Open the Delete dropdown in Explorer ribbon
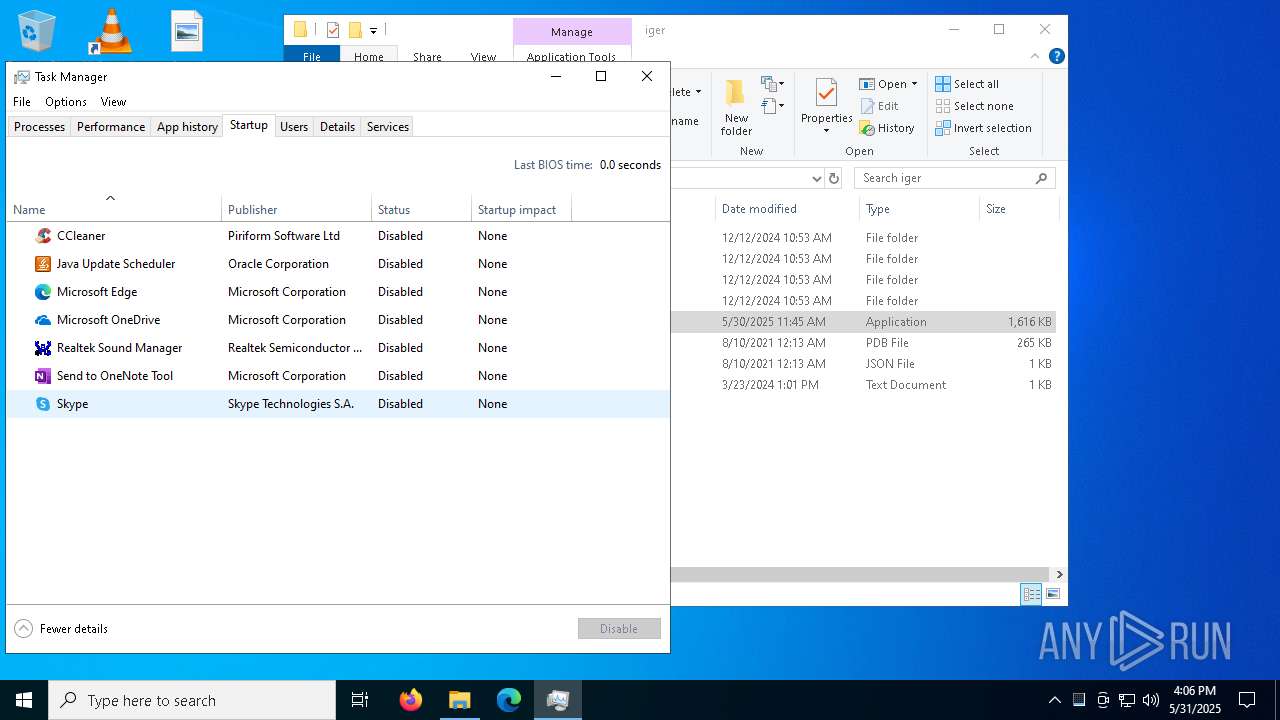This screenshot has width=1280, height=720. (x=698, y=92)
